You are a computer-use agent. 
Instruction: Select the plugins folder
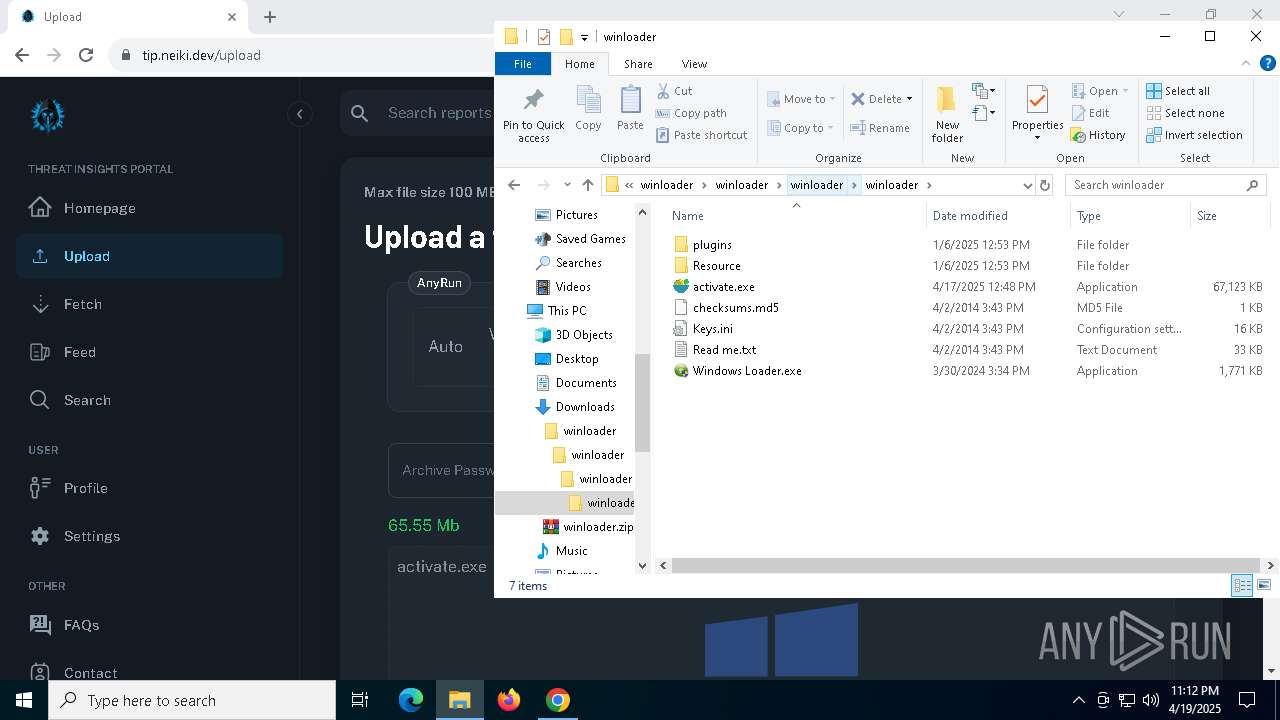coord(712,245)
